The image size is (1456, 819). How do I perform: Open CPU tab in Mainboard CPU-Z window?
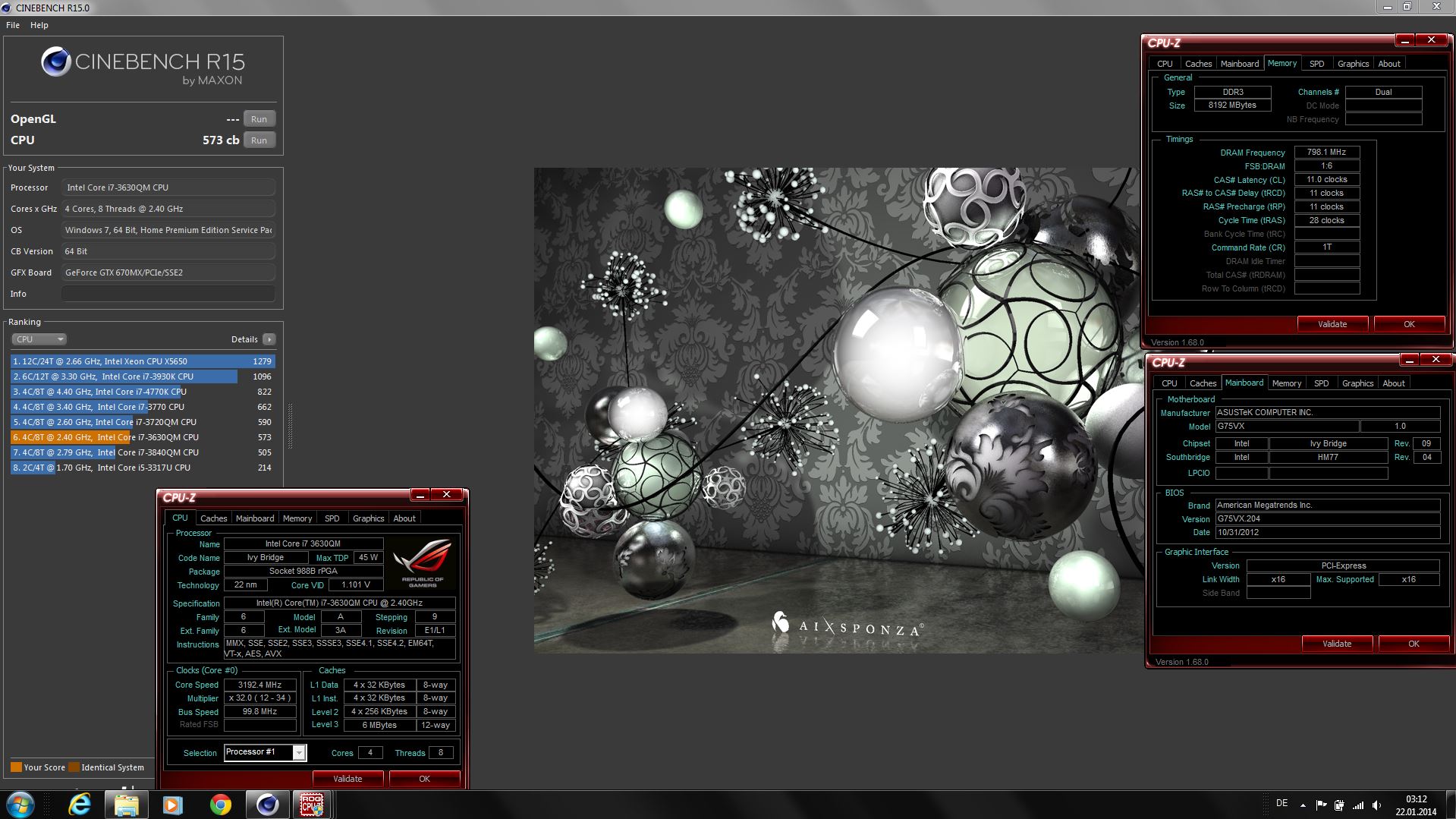1169,383
